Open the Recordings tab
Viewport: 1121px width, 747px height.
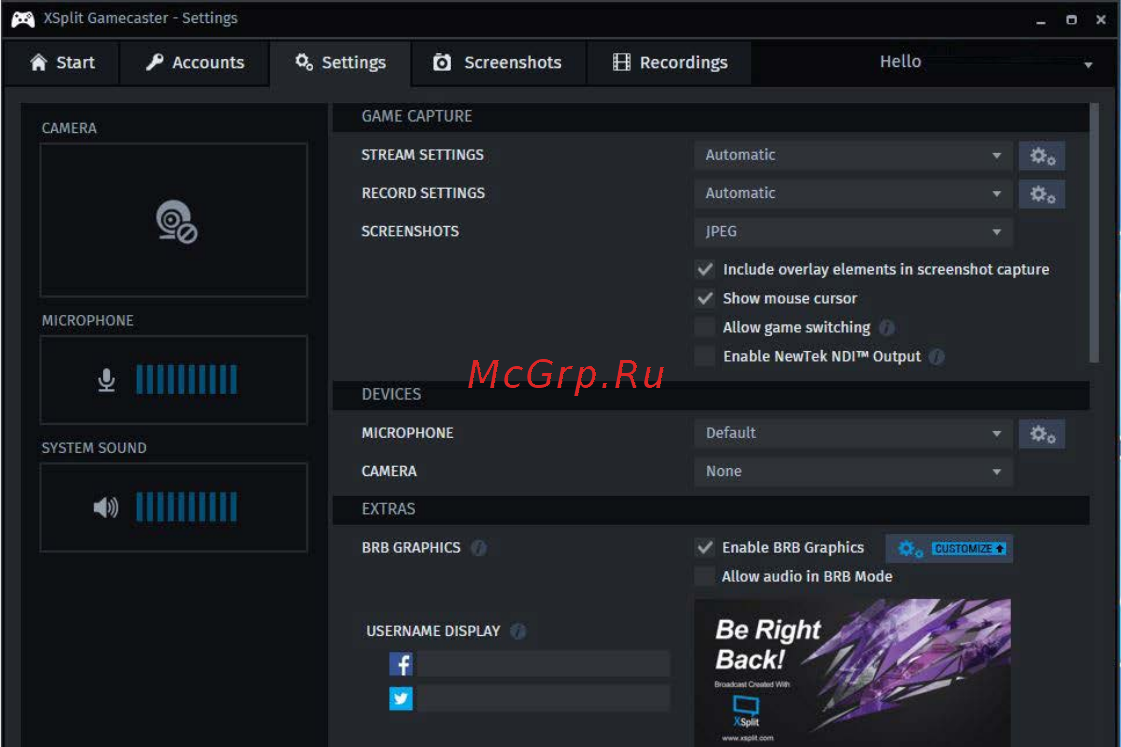tap(670, 63)
